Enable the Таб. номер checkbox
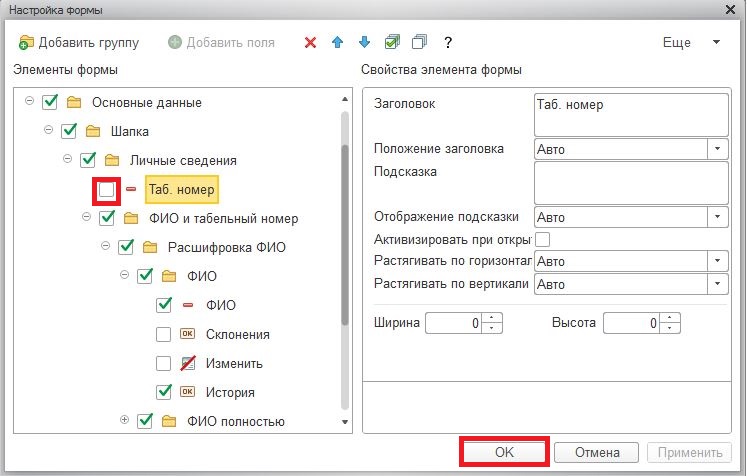Screen dimensions: 747x476 [x=106, y=190]
